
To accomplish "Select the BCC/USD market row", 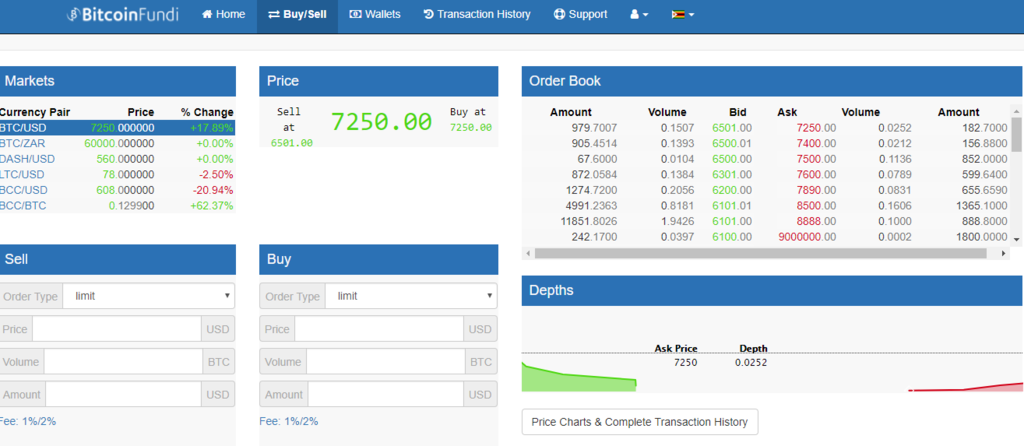I will tap(117, 190).
